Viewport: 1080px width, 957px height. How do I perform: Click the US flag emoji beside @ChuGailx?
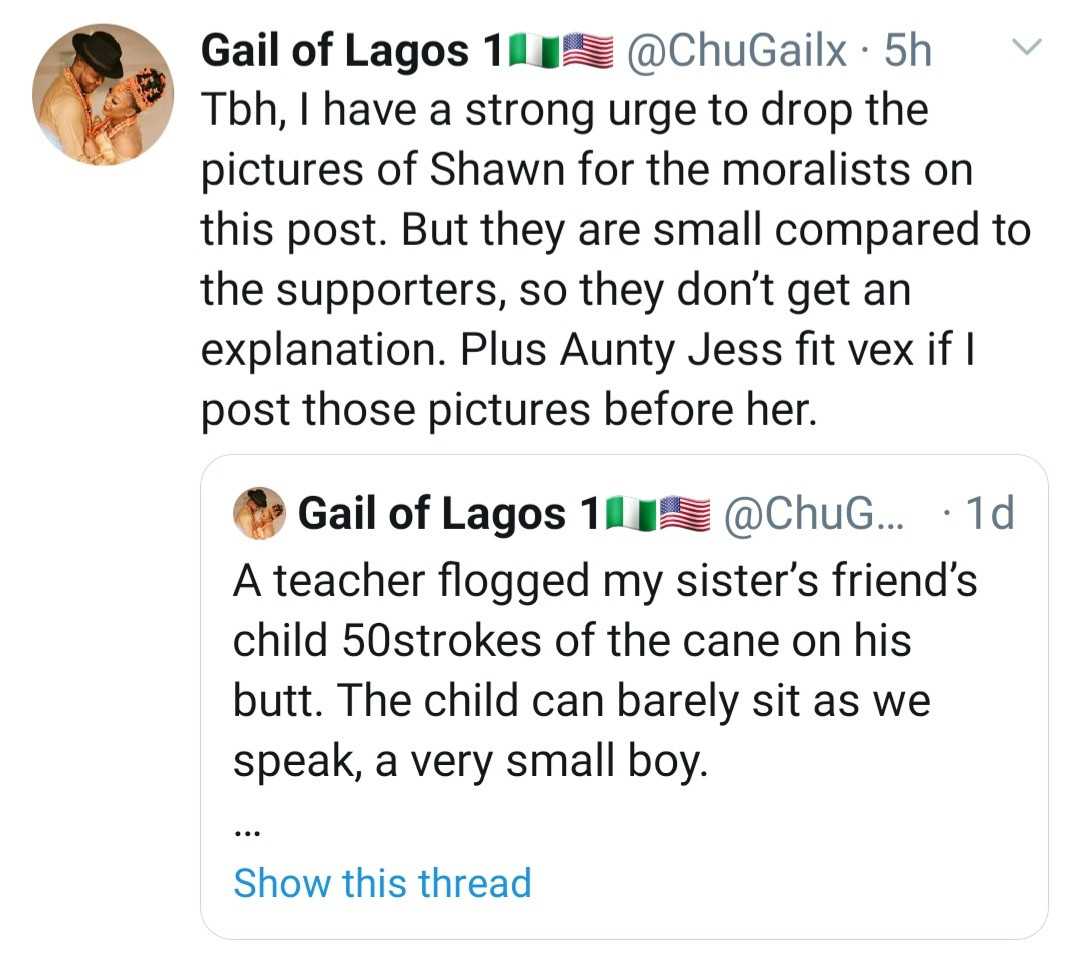(588, 51)
